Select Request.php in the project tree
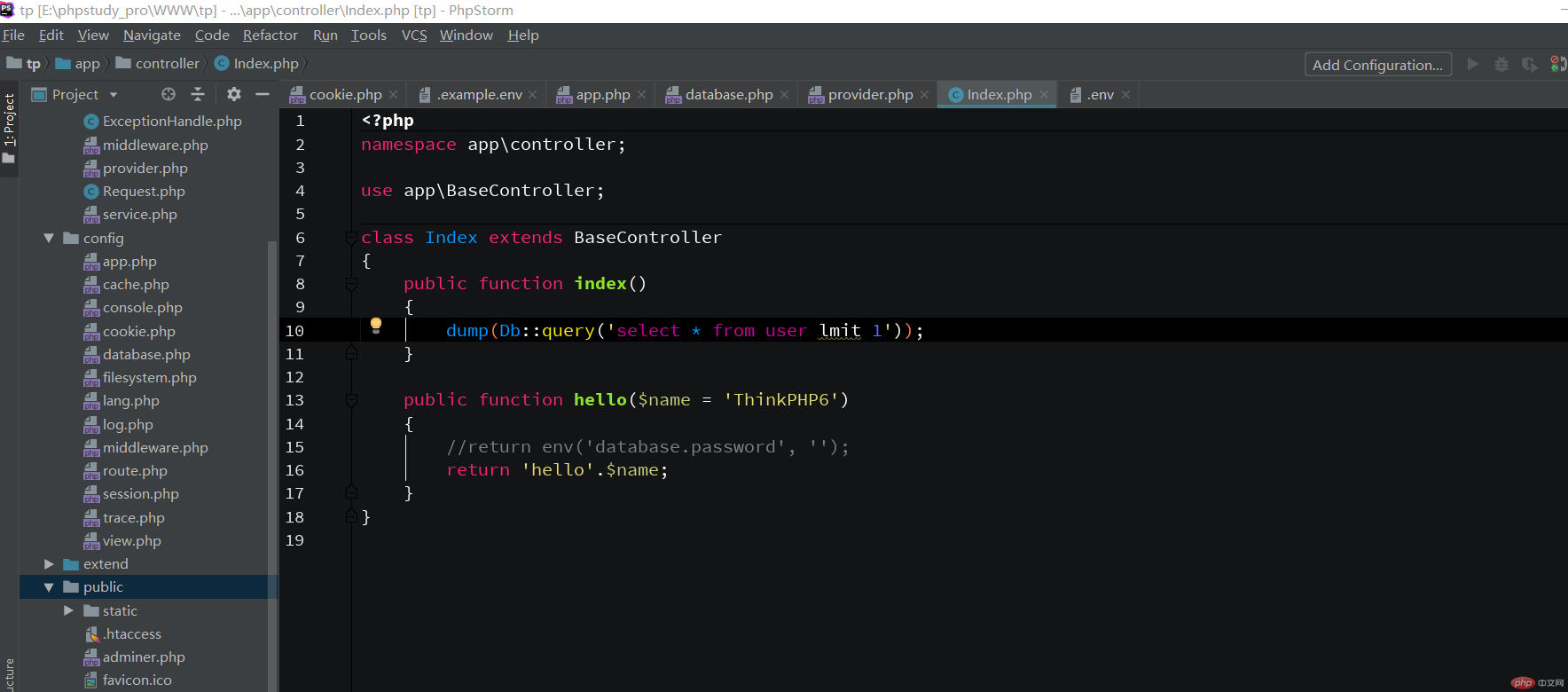 click(x=144, y=192)
